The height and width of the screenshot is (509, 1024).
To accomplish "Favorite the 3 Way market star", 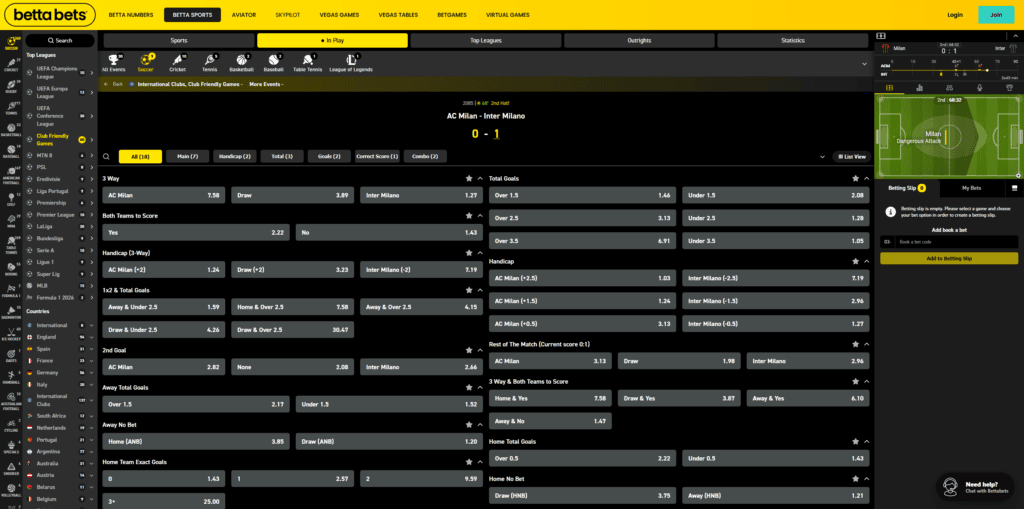I will [468, 178].
